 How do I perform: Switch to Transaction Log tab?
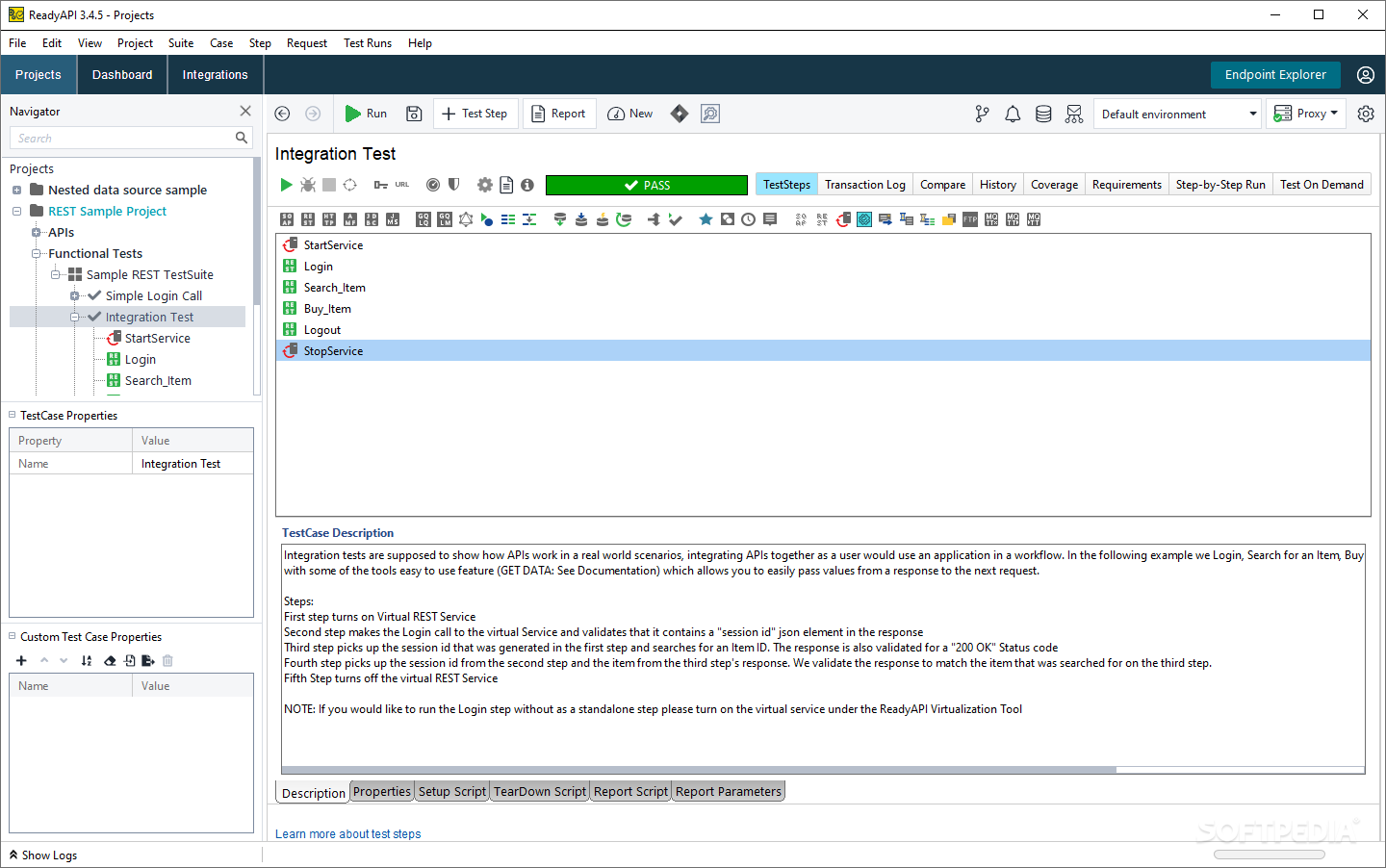[x=864, y=185]
